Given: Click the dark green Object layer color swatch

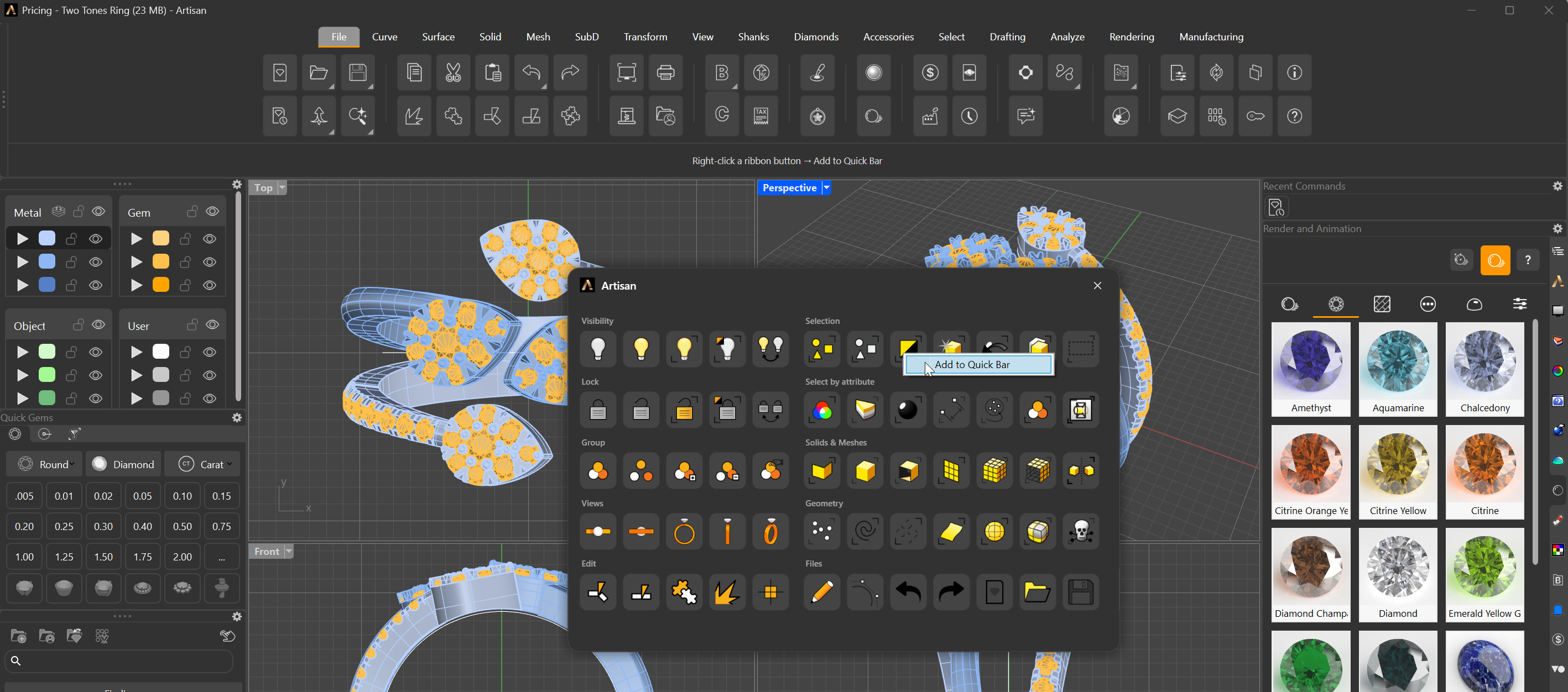Looking at the screenshot, I should point(47,398).
